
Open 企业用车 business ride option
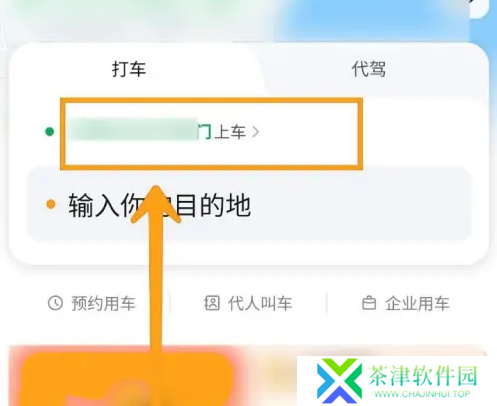[406, 303]
